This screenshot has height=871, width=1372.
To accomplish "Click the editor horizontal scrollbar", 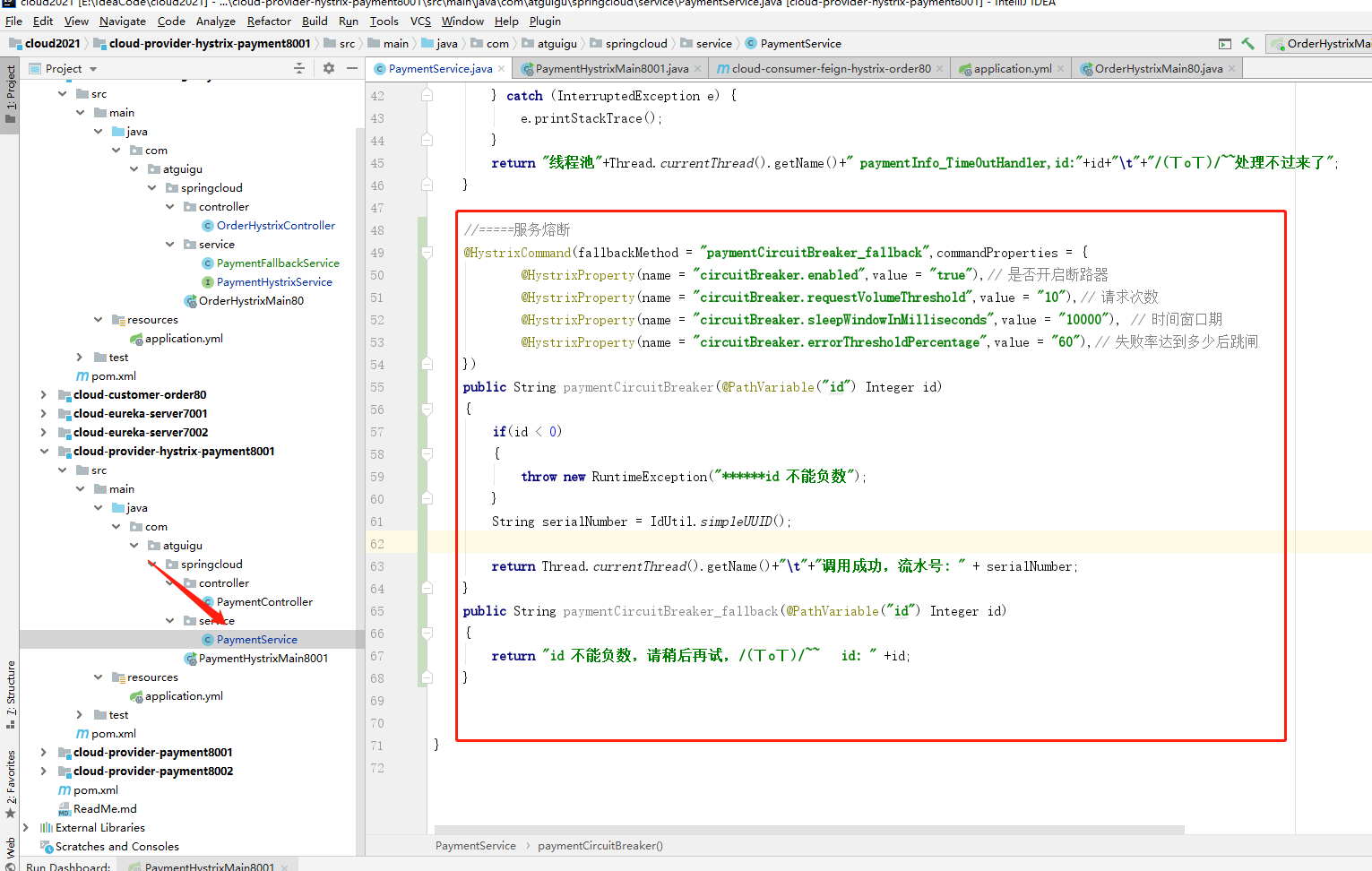I will (x=809, y=830).
